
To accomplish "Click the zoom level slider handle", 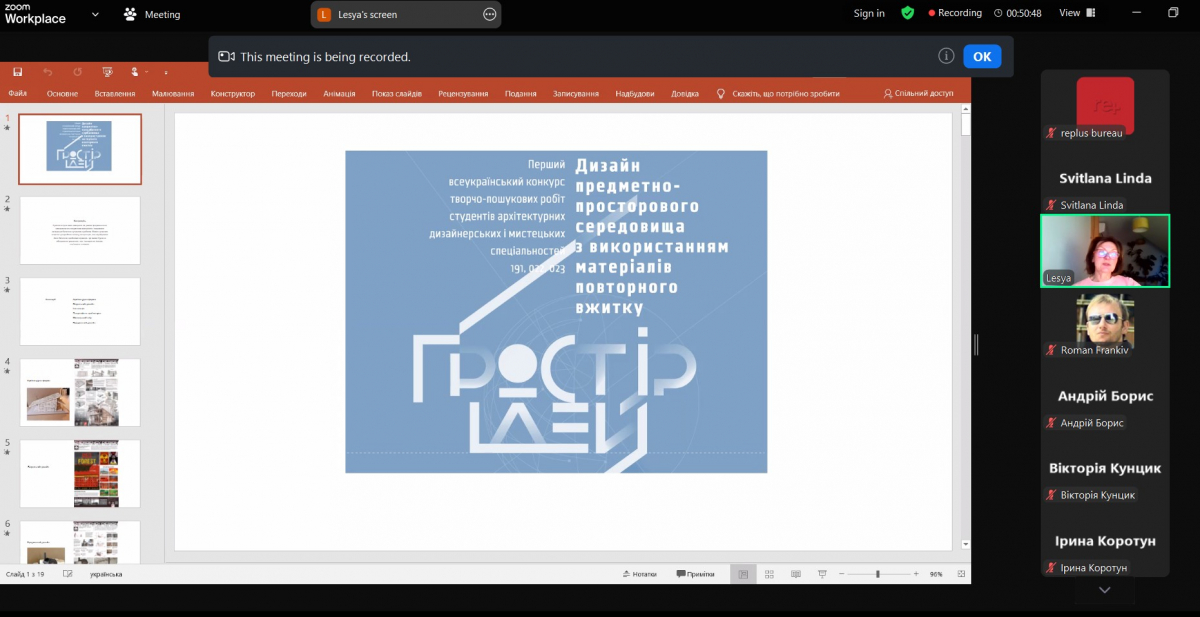I will click(878, 574).
